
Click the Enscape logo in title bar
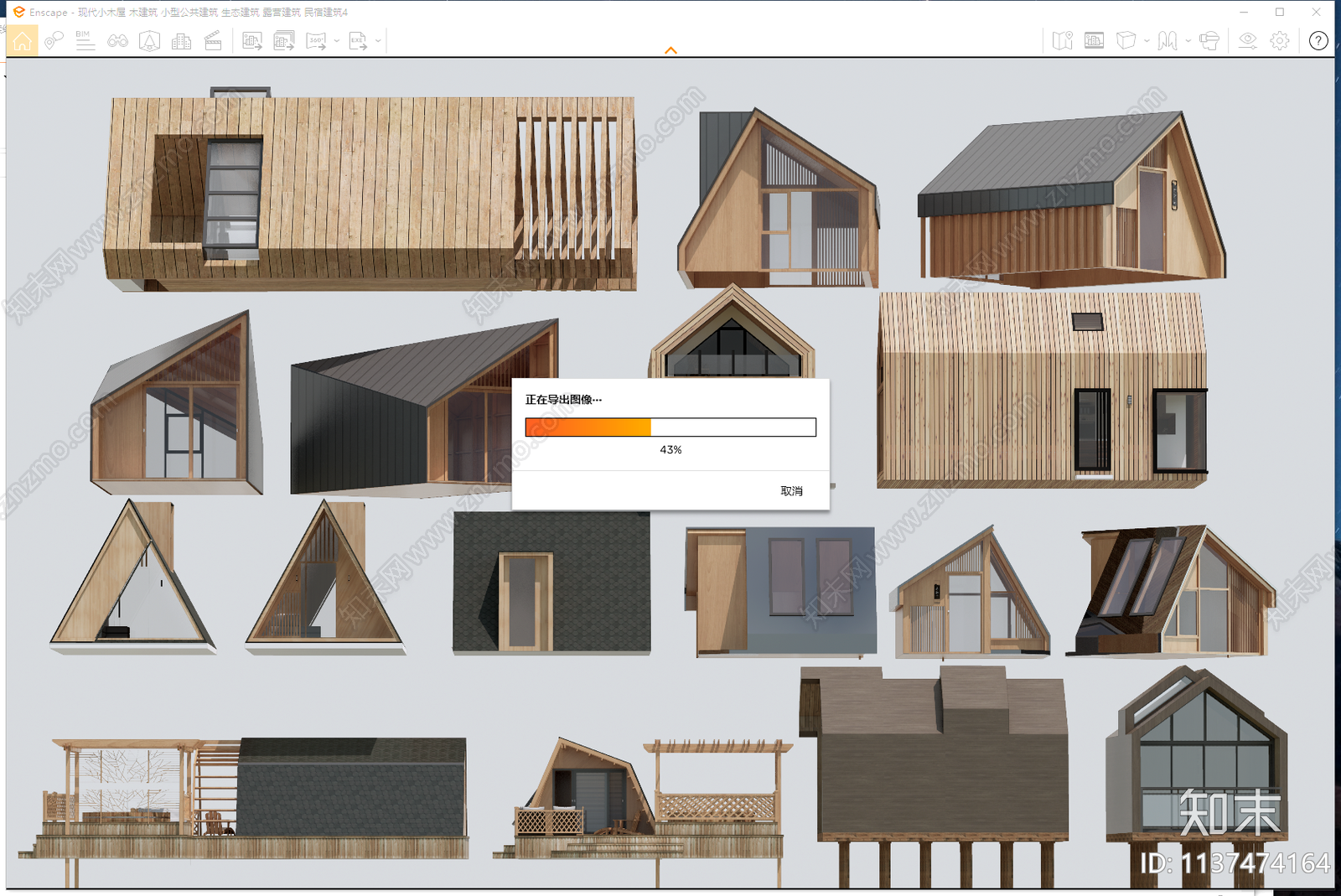click(x=18, y=12)
